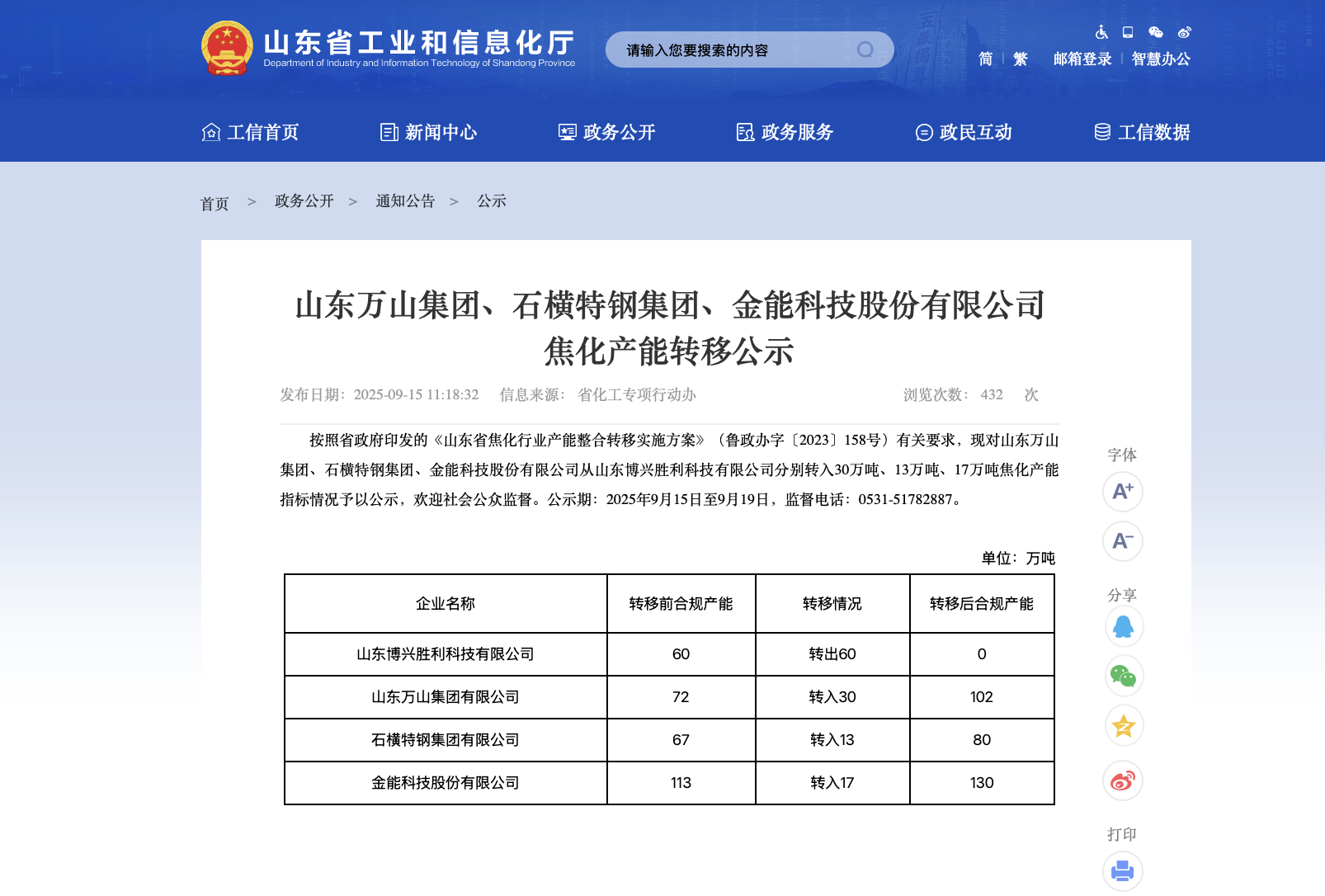The image size is (1325, 896).
Task: Click the national emblem logo
Action: tap(227, 48)
